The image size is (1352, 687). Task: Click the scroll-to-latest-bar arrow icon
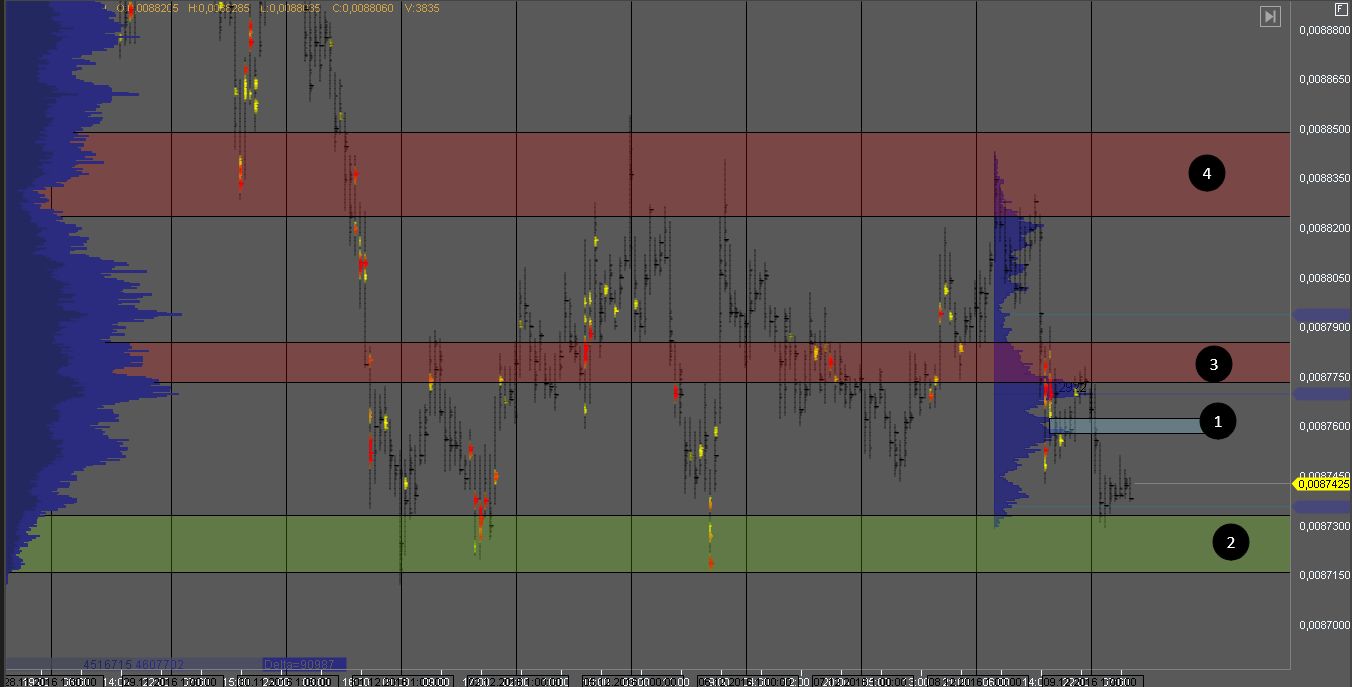(x=1270, y=16)
